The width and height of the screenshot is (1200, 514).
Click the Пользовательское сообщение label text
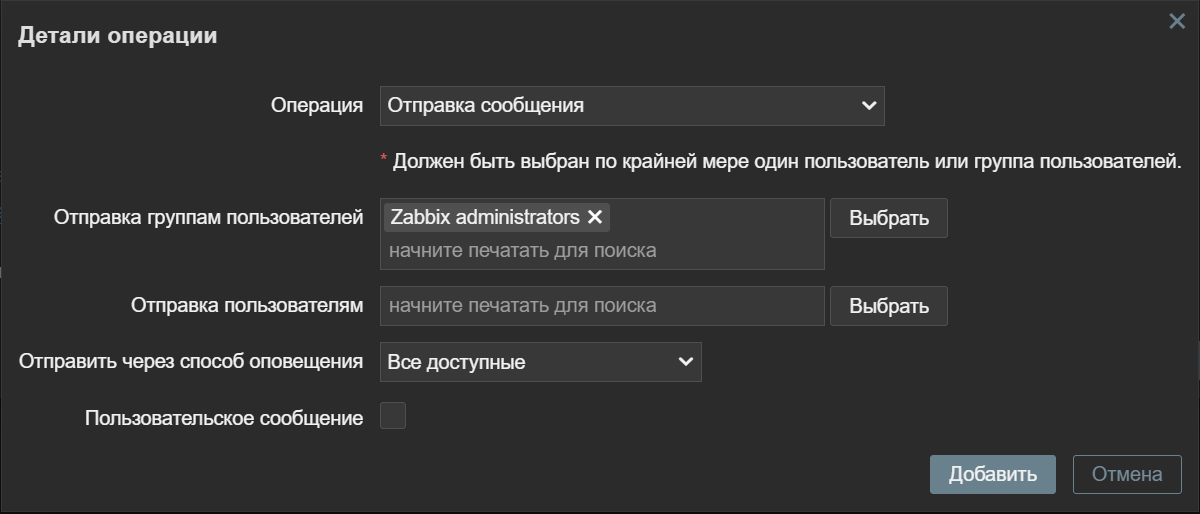[223, 418]
